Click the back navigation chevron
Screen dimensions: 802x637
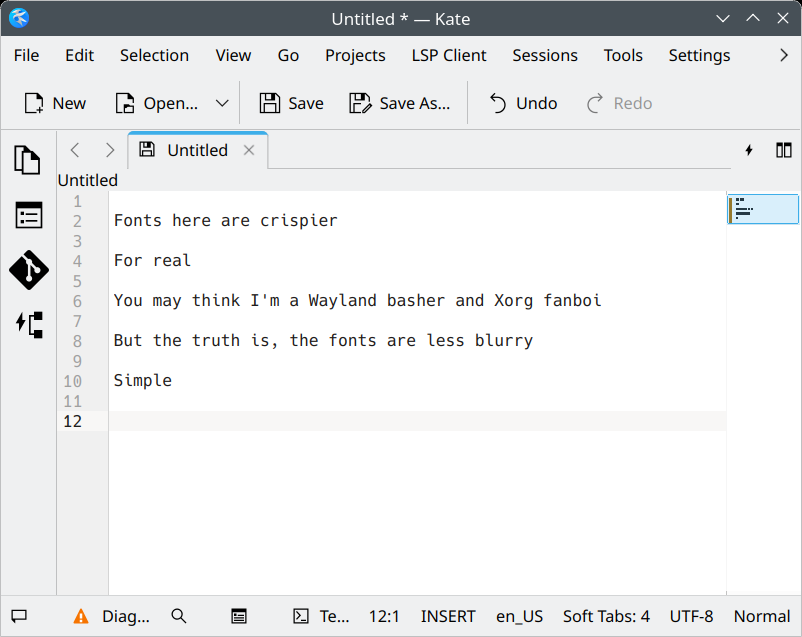tap(75, 150)
